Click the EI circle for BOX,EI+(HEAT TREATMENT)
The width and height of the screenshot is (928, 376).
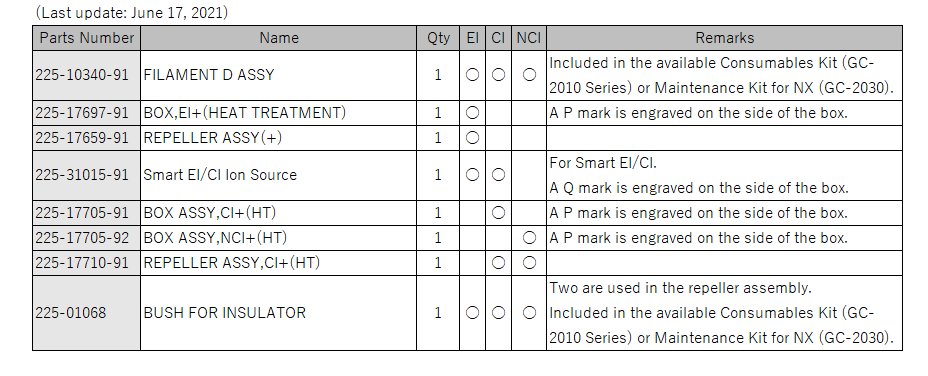tap(472, 113)
